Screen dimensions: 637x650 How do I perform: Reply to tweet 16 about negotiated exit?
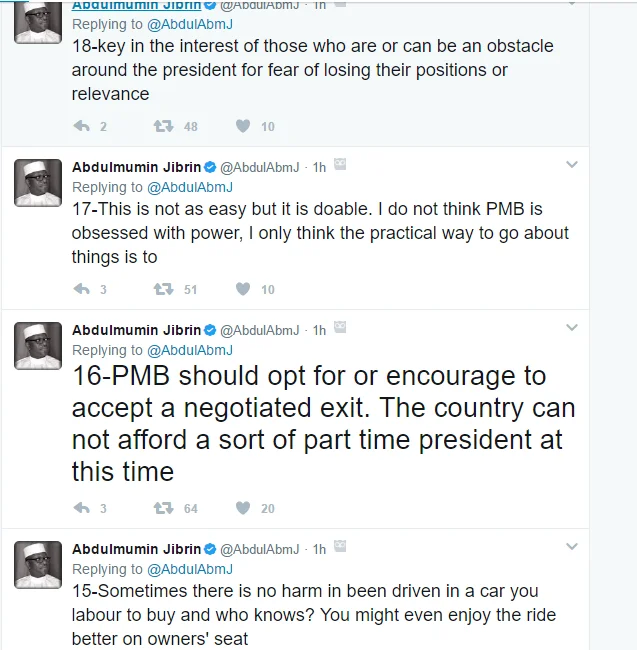83,508
